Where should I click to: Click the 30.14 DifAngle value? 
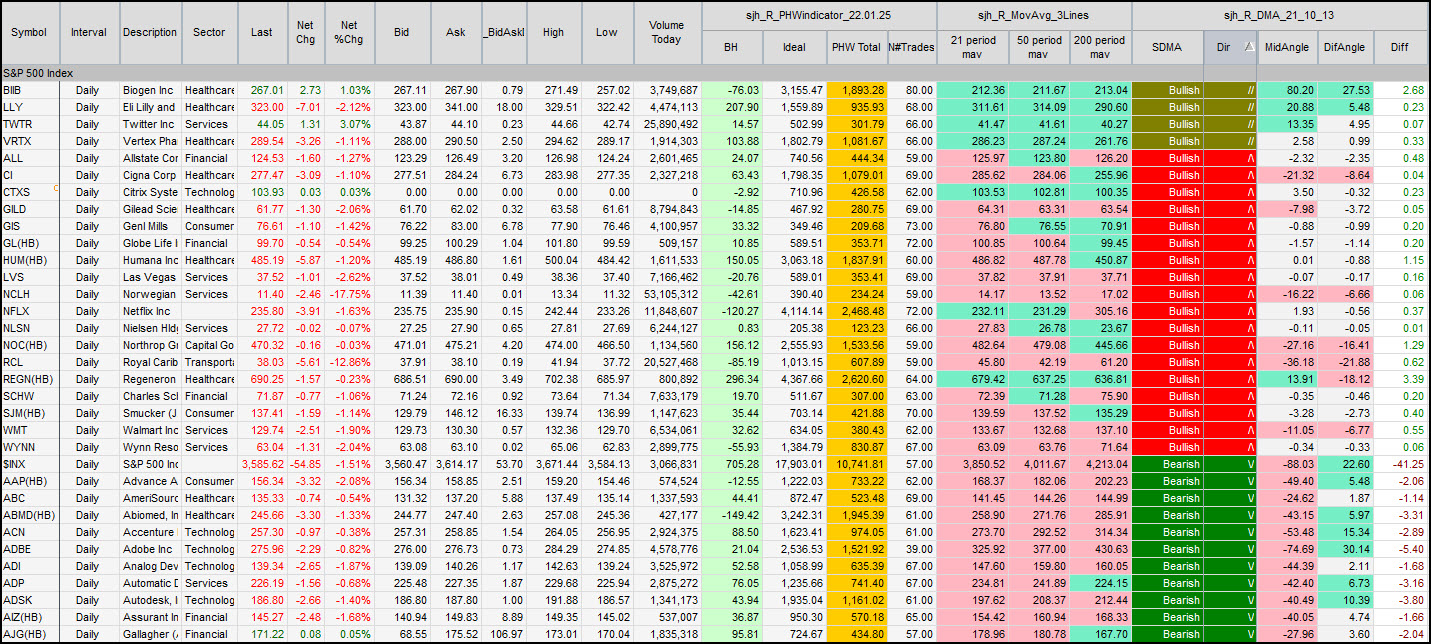[x=1343, y=549]
